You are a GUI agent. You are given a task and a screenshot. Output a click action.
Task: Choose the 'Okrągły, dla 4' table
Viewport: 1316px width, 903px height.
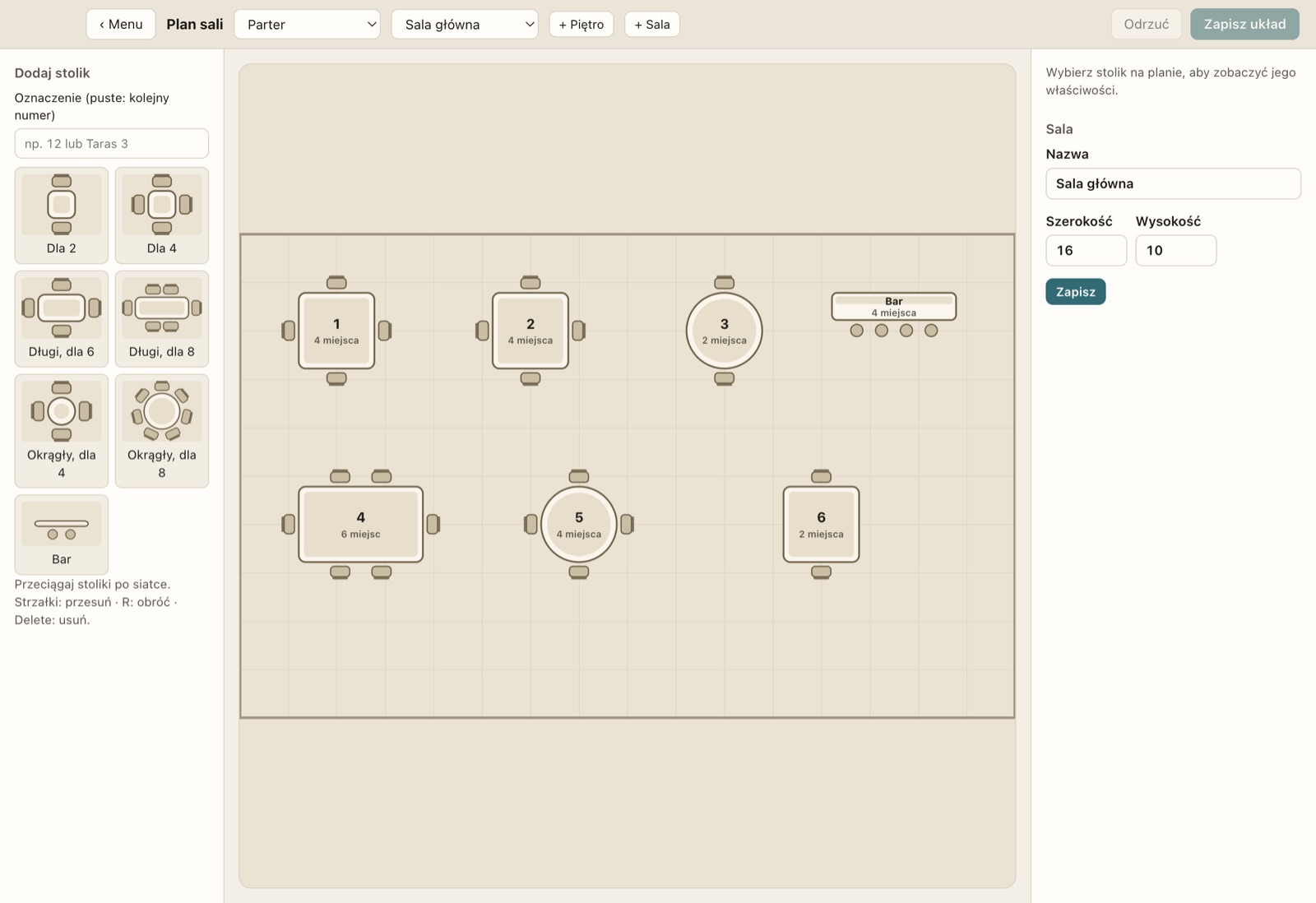[62, 431]
